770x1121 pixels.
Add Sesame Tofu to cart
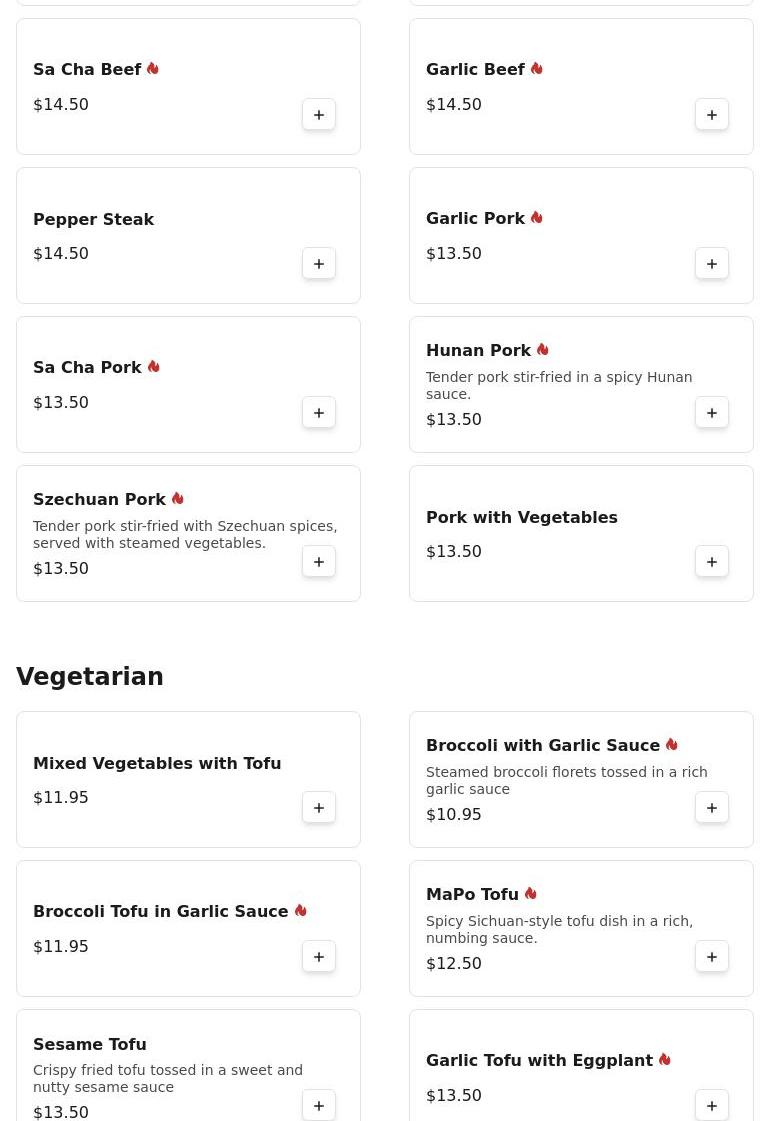click(319, 1105)
